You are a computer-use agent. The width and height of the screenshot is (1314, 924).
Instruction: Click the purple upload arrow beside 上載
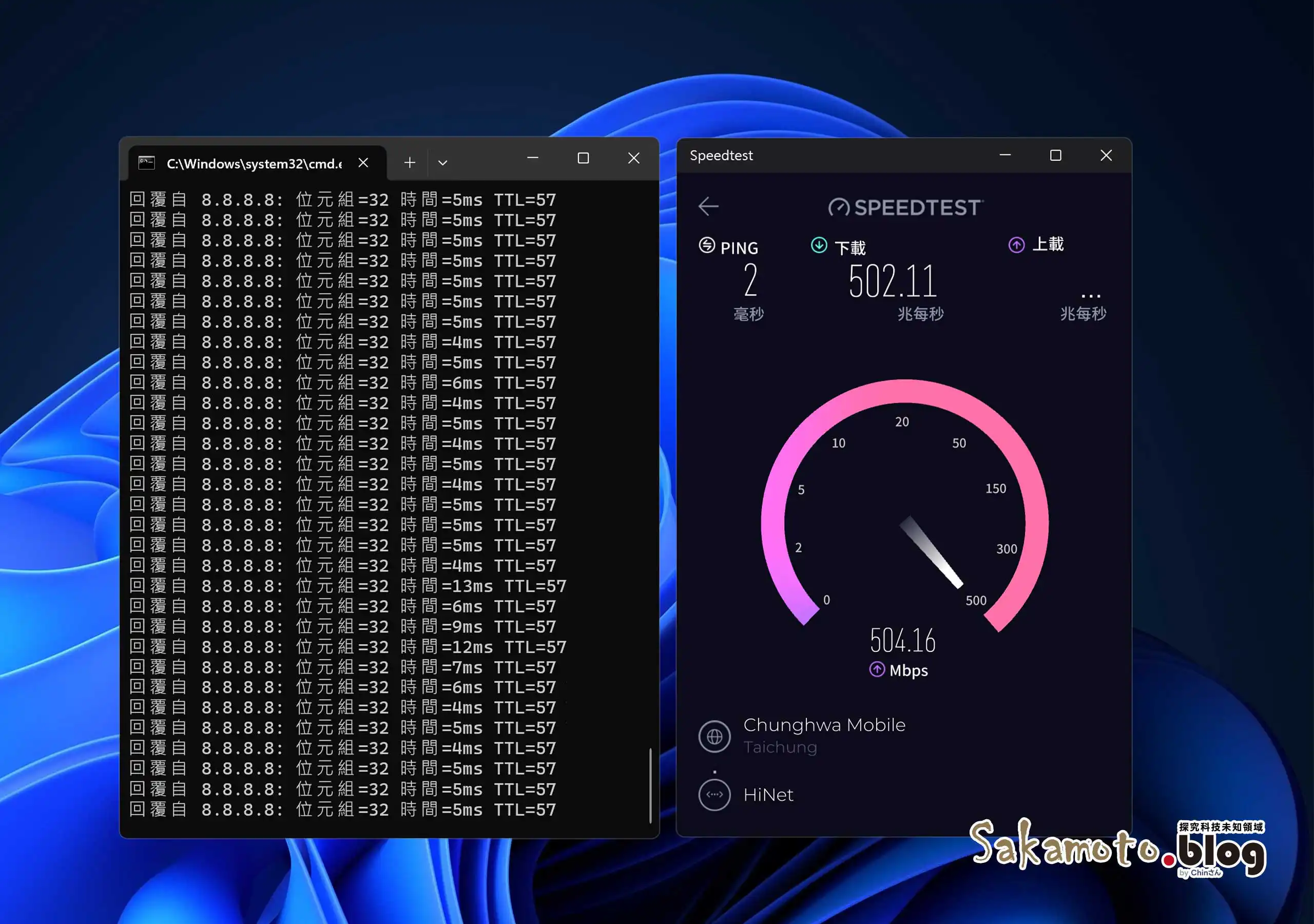click(x=1016, y=244)
